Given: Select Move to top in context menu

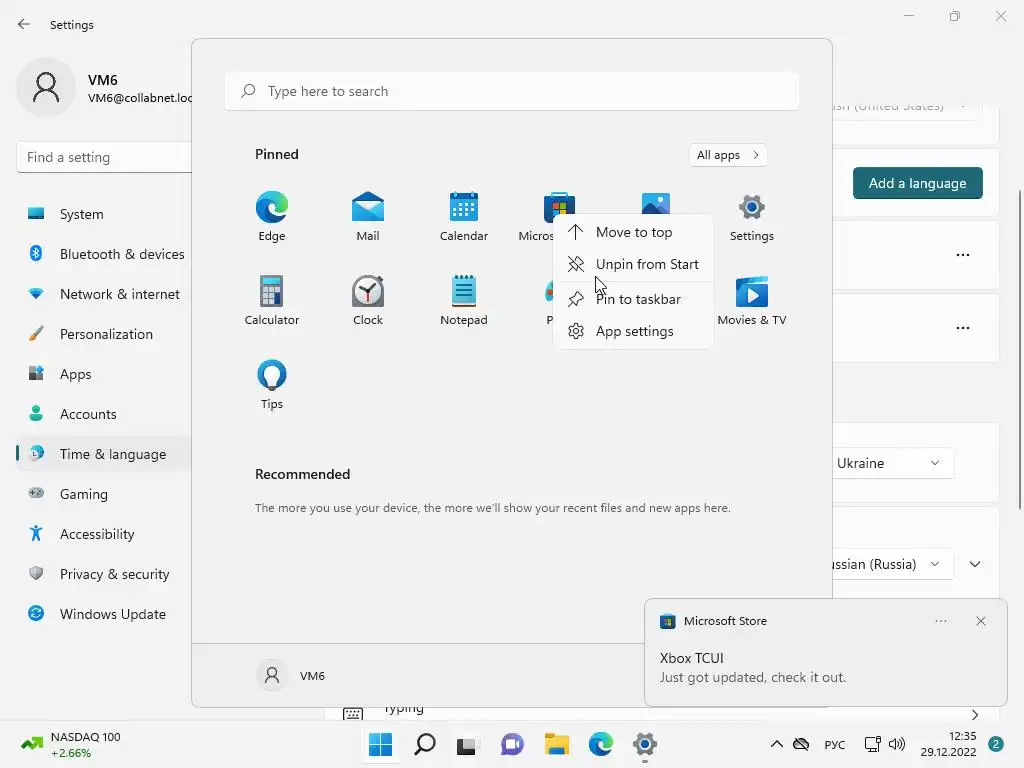Looking at the screenshot, I should (633, 232).
